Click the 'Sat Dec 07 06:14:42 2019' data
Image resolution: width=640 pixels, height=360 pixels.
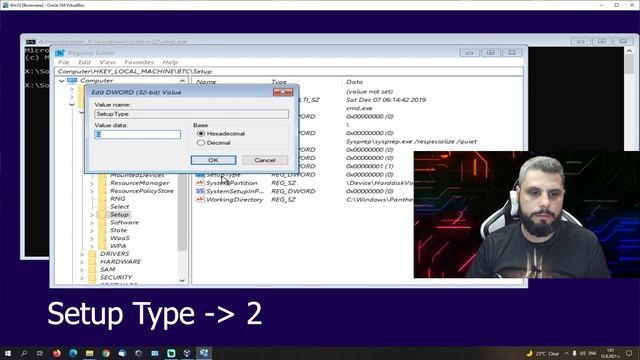[x=386, y=100]
